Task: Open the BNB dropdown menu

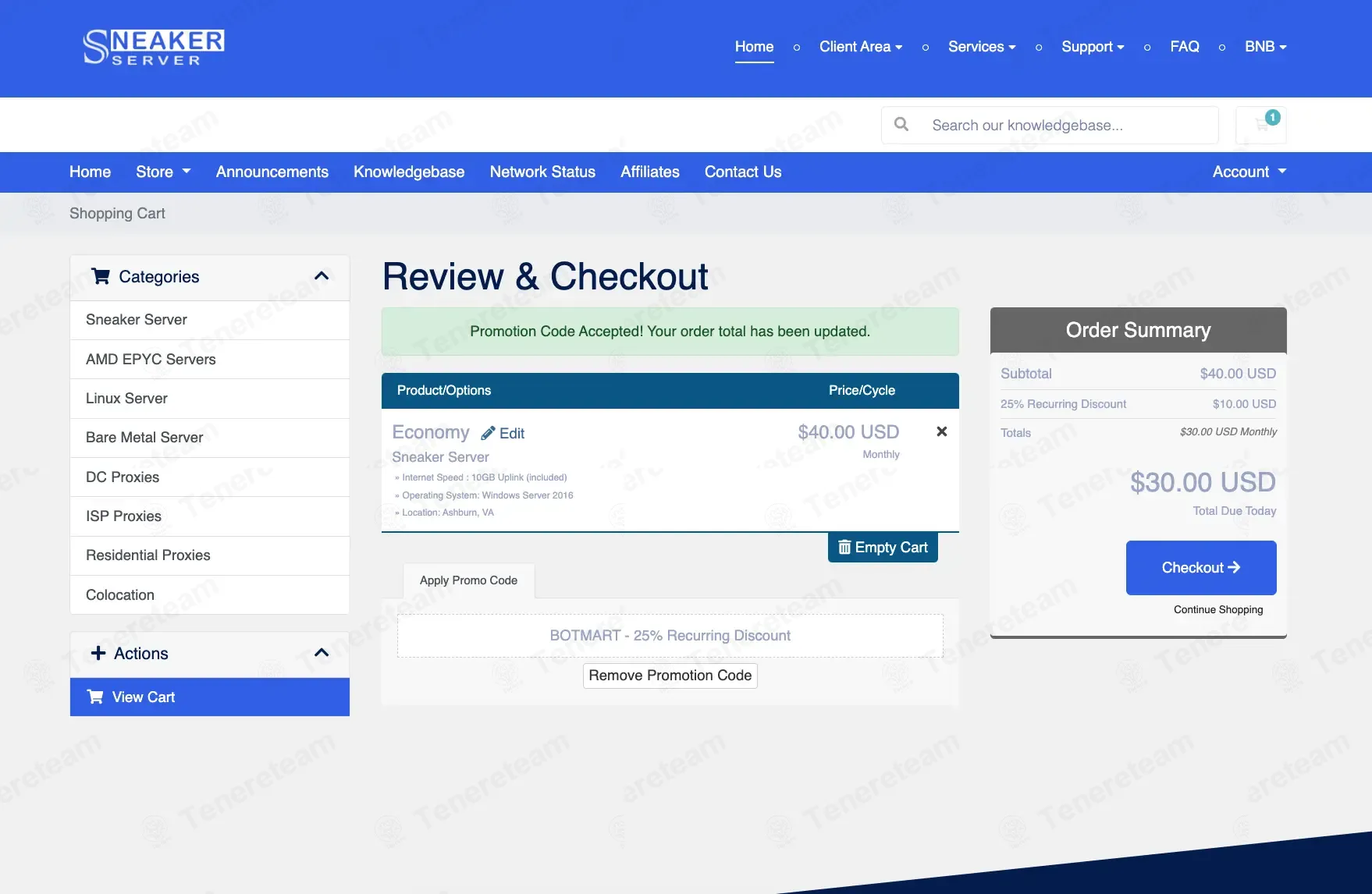Action: click(1266, 47)
